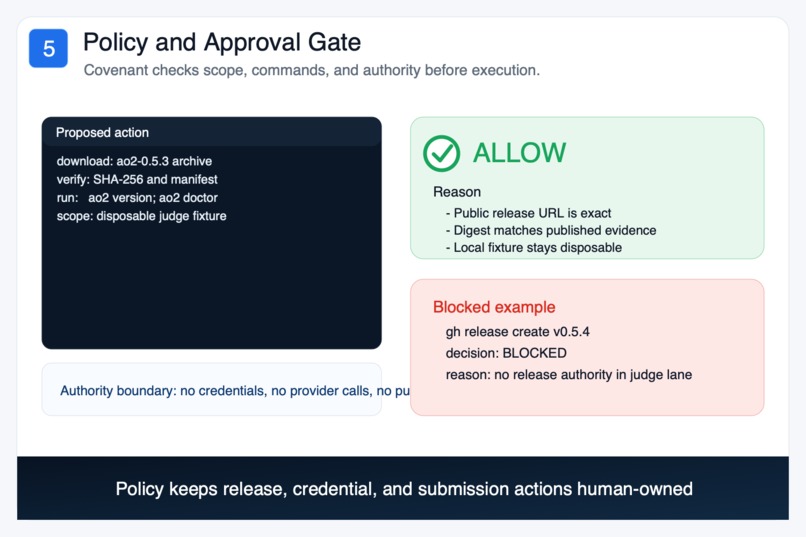The image size is (806, 537).
Task: Click the Proposed action panel header
Action: (x=211, y=132)
